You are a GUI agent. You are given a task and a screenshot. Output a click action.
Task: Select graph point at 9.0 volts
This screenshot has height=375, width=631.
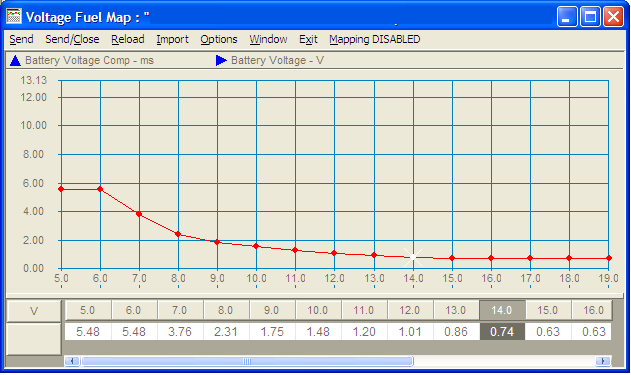point(217,242)
